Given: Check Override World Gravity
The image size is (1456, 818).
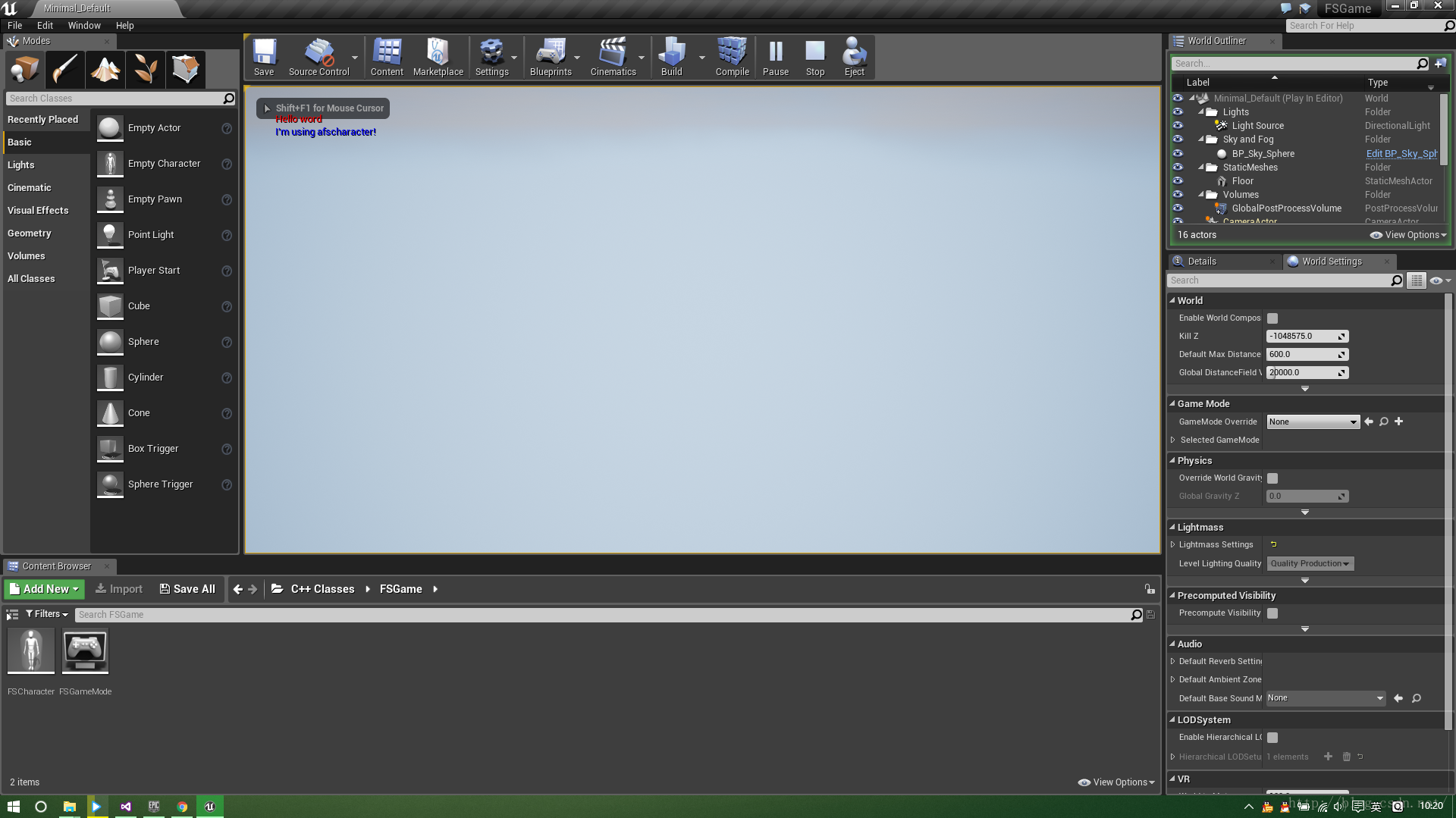Looking at the screenshot, I should click(x=1272, y=478).
